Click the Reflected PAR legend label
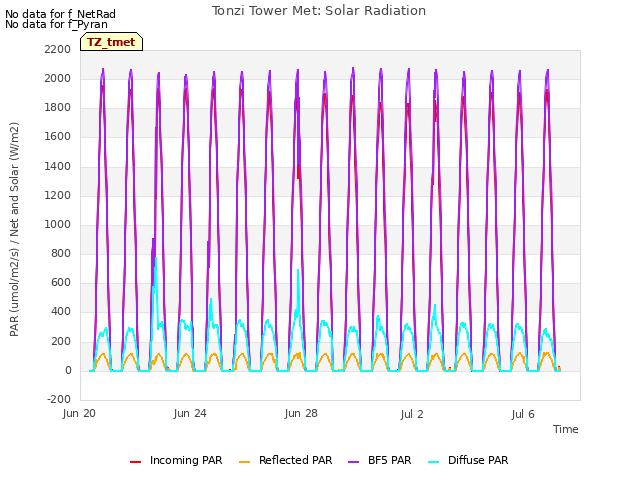Image resolution: width=640 pixels, height=480 pixels. 296,460
